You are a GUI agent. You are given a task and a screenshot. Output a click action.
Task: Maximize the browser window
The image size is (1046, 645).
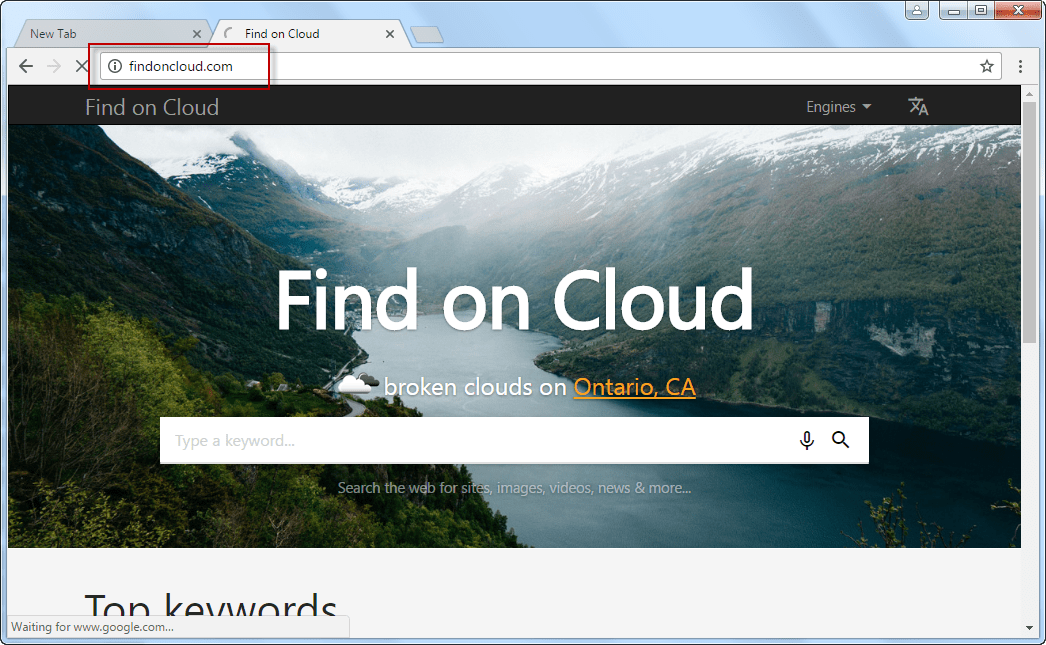(981, 10)
